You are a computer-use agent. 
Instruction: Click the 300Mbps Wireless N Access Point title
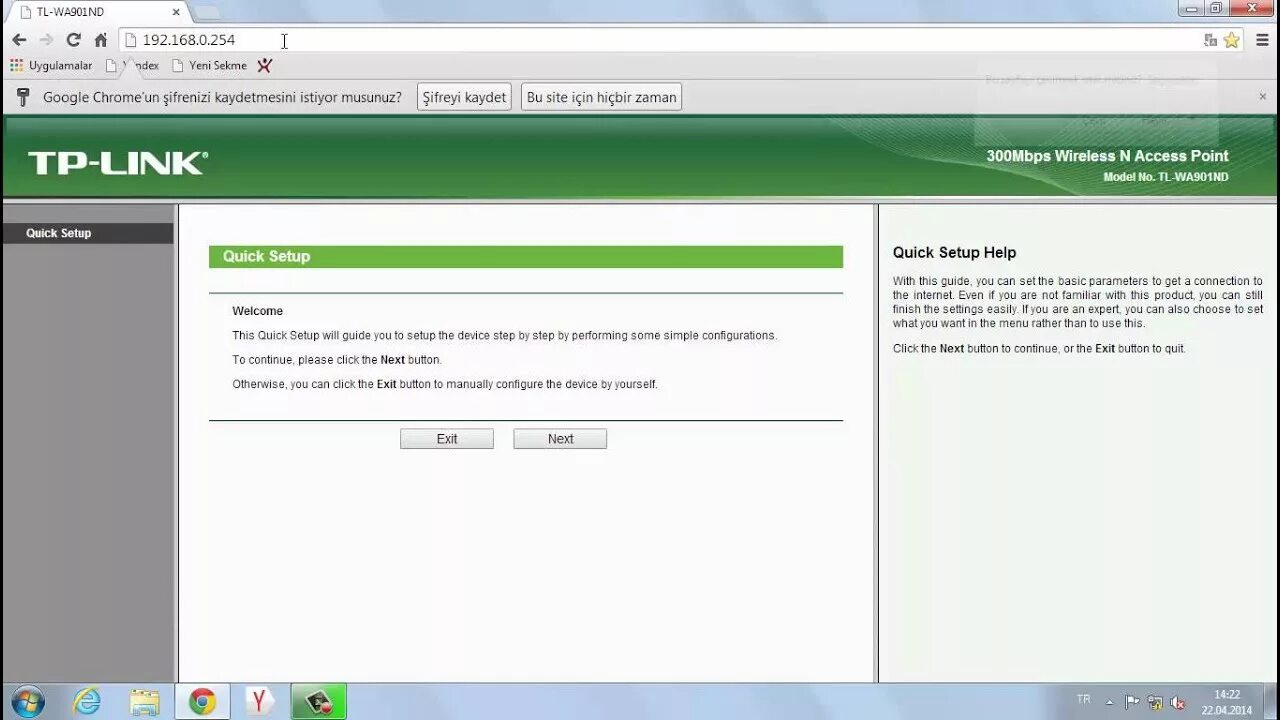[1107, 156]
